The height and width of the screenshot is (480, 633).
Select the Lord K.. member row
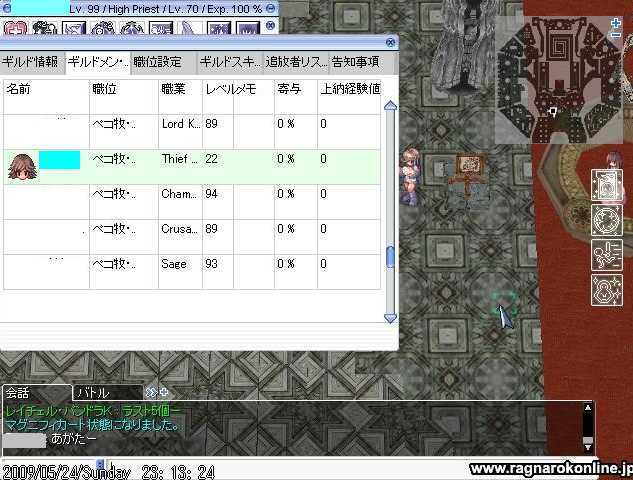192,132
